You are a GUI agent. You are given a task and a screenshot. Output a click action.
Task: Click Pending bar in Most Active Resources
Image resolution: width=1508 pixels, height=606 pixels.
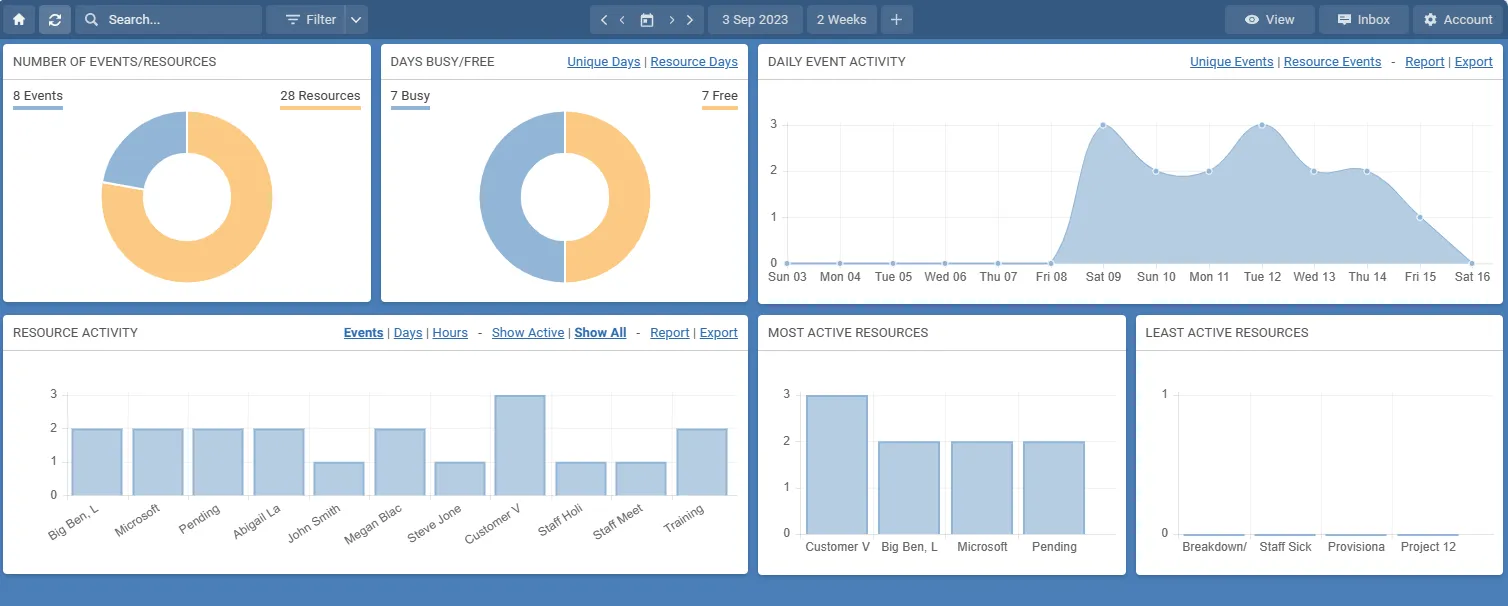pos(1054,488)
